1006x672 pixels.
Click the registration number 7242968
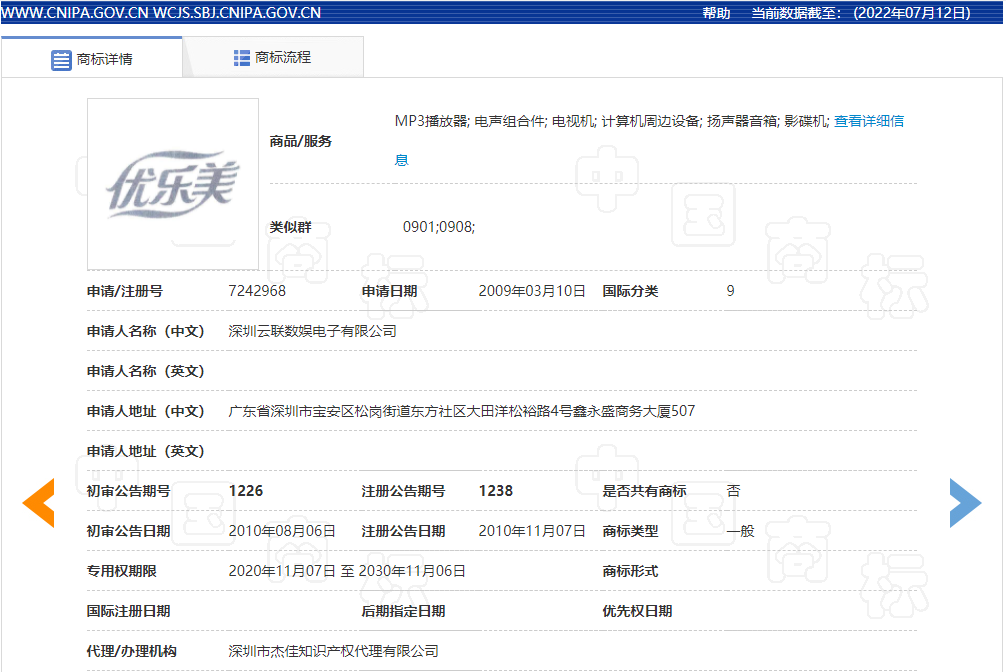[257, 291]
